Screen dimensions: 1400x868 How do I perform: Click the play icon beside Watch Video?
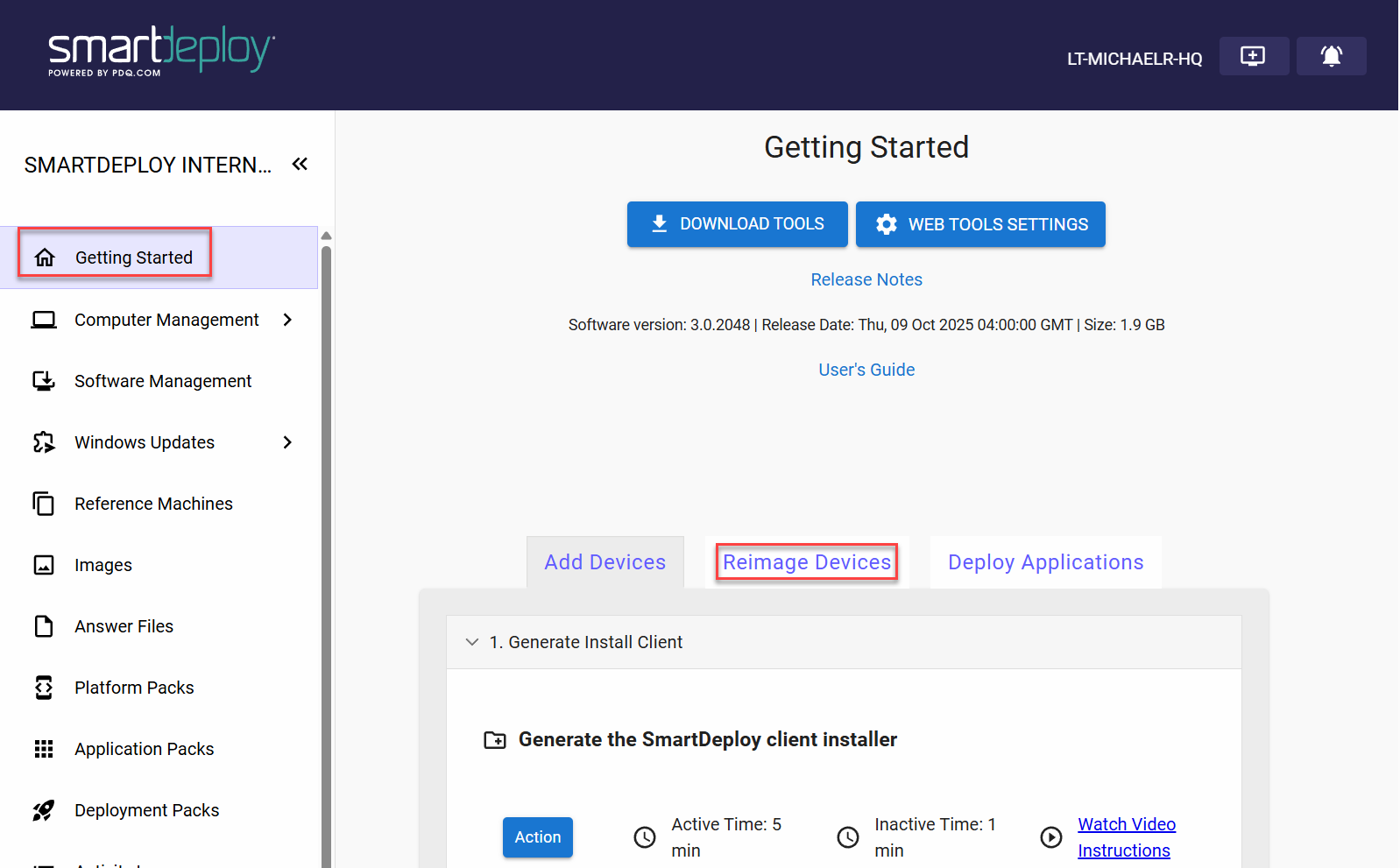[x=1050, y=837]
